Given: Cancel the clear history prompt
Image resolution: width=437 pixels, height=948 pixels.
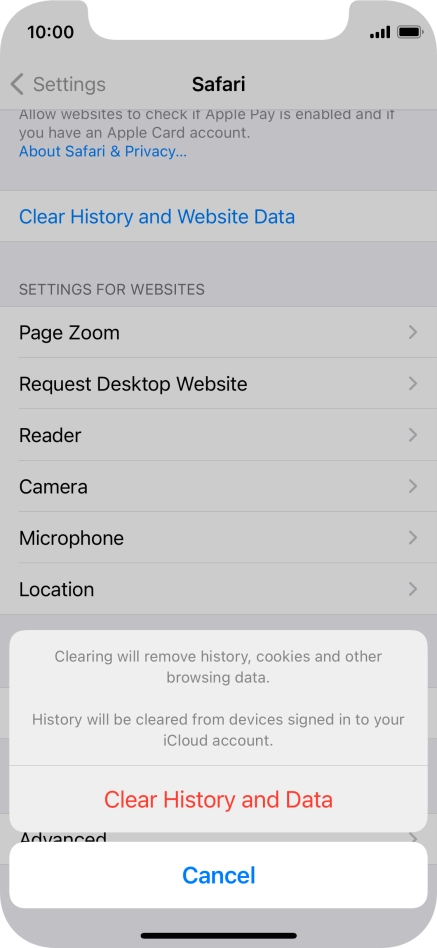Looking at the screenshot, I should 218,875.
